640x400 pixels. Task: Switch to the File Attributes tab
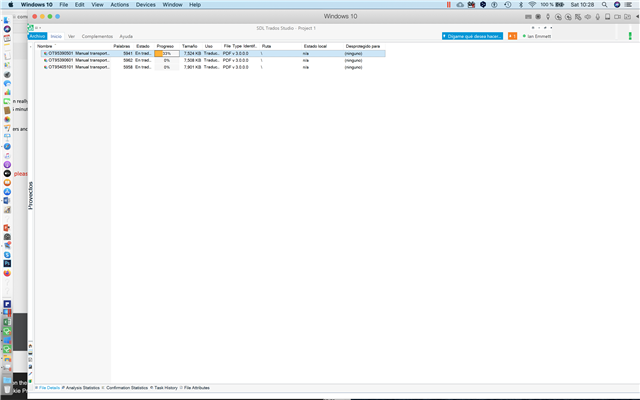pos(196,388)
